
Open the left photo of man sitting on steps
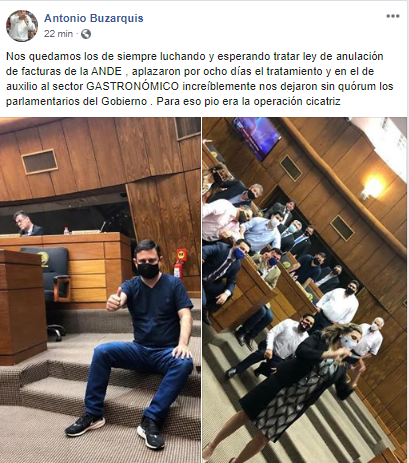click(100, 290)
